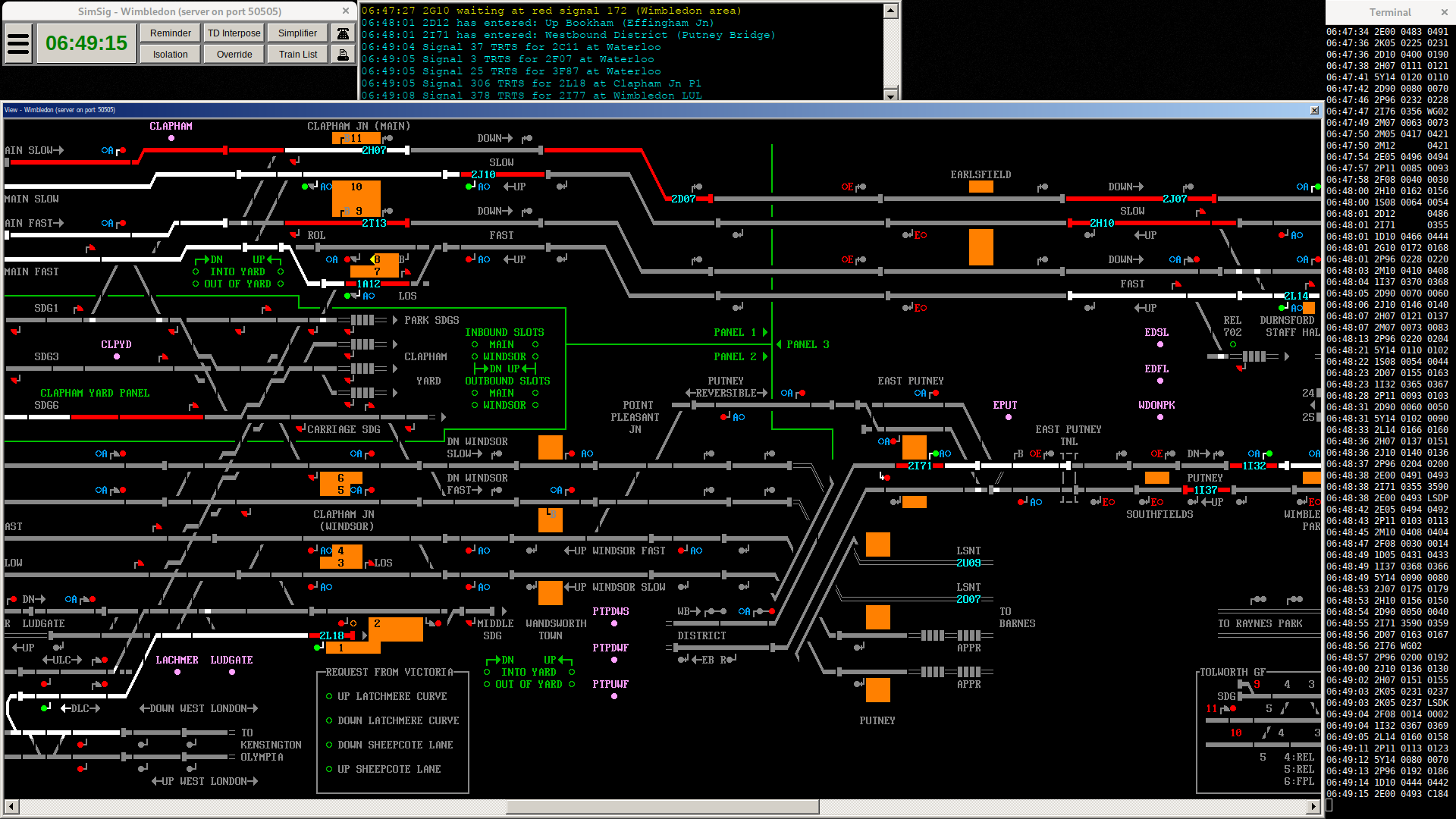1456x819 pixels.
Task: Click the pink EPUT location dot
Action: [1009, 417]
